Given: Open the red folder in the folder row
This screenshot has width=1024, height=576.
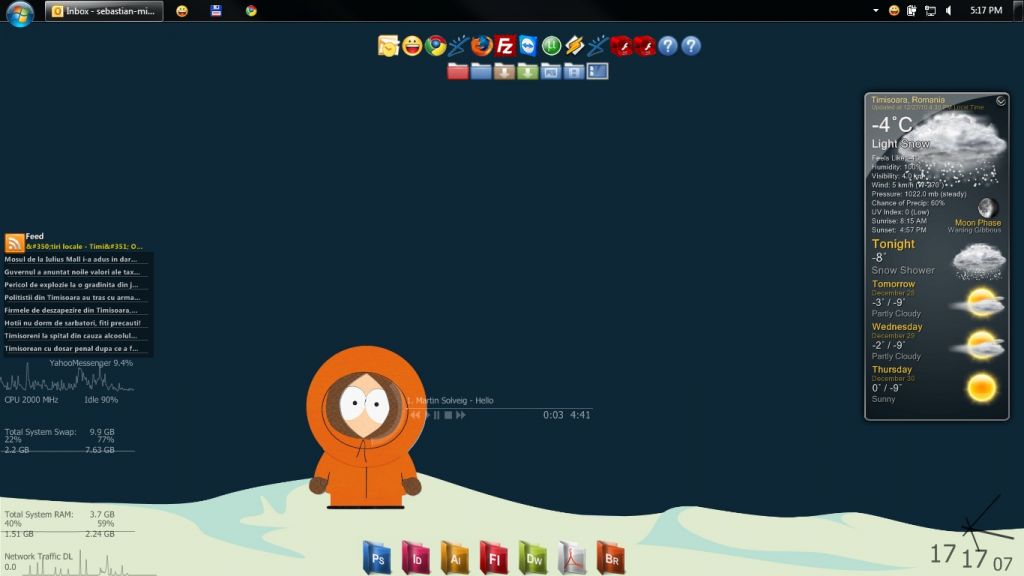Looking at the screenshot, I should click(458, 71).
